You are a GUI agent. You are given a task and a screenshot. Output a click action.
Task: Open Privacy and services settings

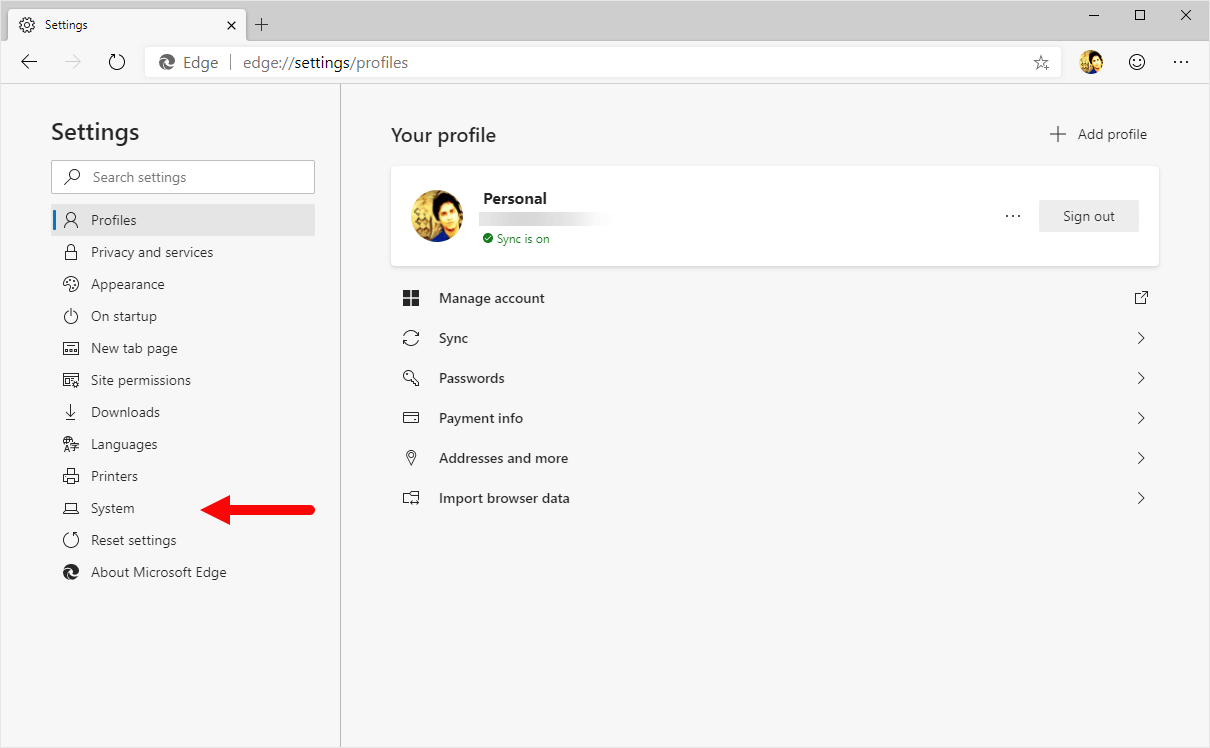pyautogui.click(x=183, y=252)
